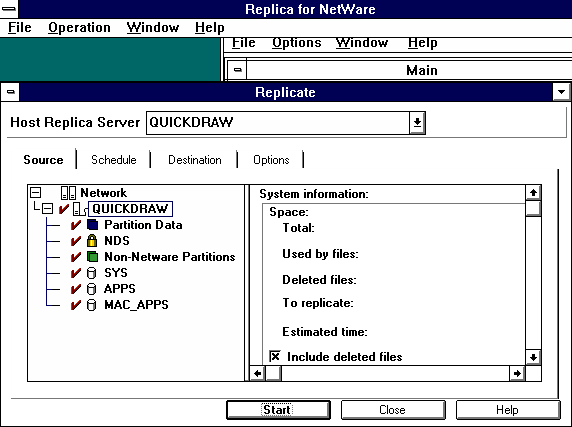Viewport: 572px width, 427px height.
Task: Open the Host Replica Server dropdown arrow
Action: point(417,123)
